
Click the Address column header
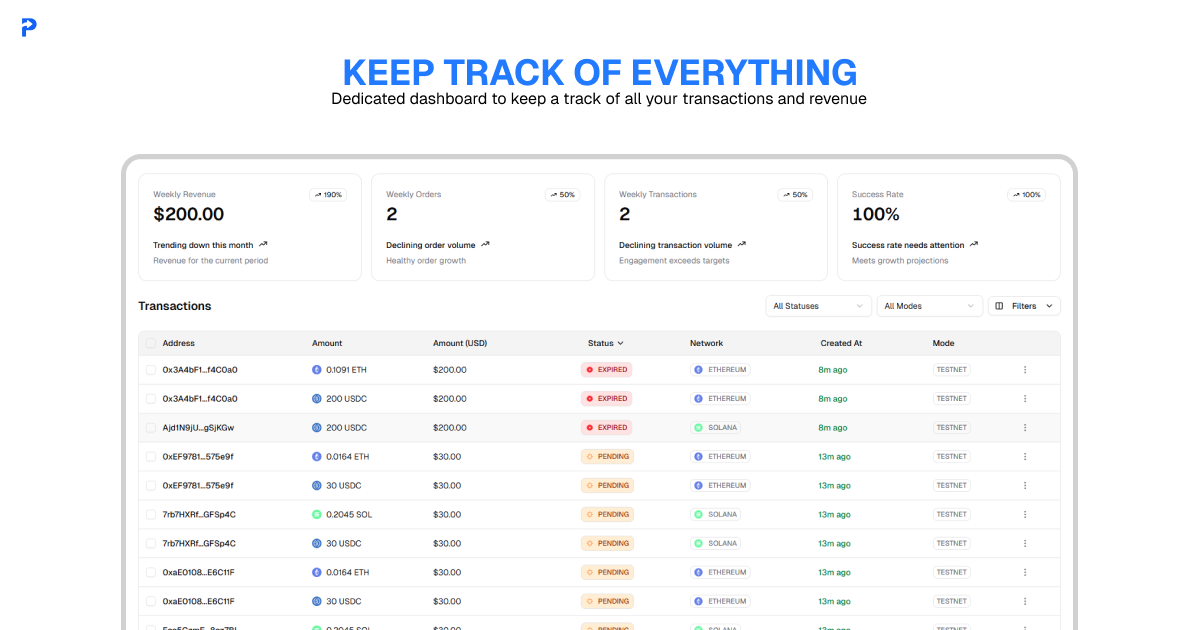tap(179, 343)
